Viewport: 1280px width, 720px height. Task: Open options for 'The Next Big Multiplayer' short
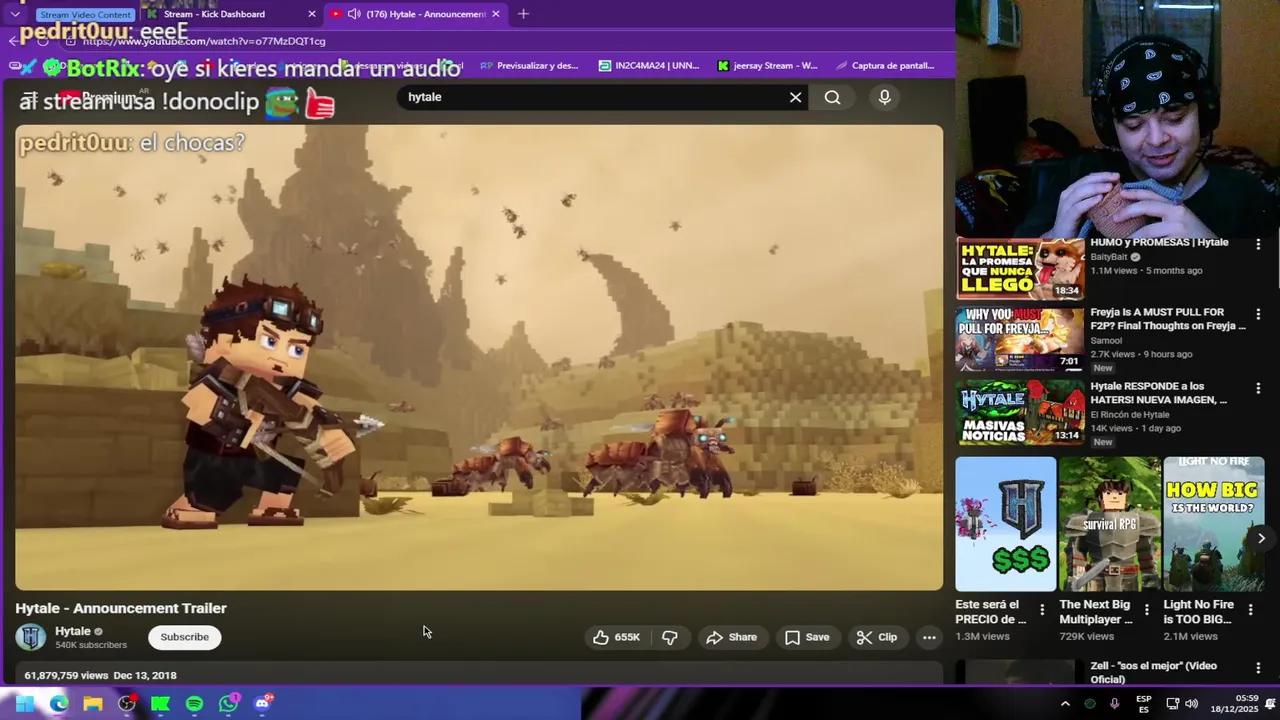click(x=1146, y=609)
